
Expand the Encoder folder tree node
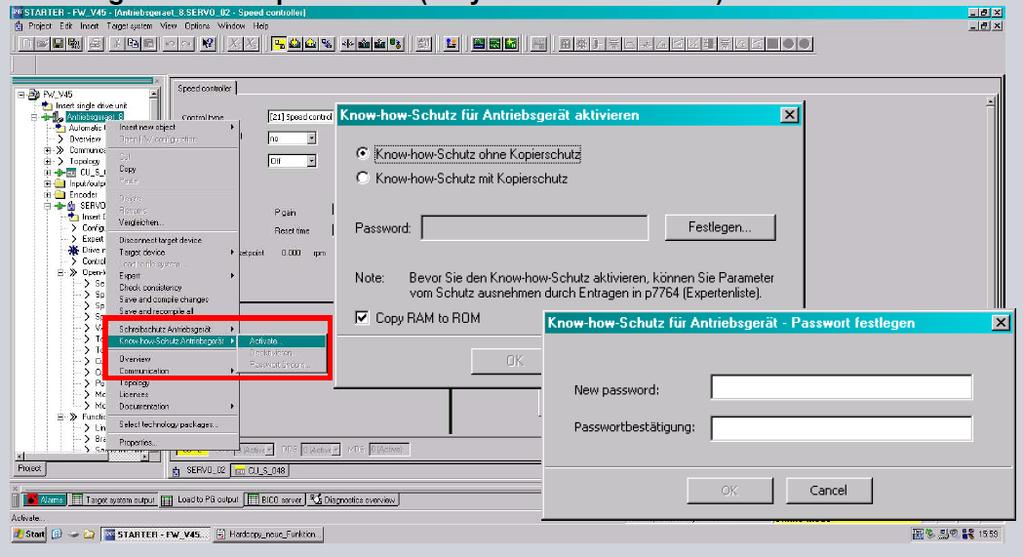coord(47,194)
